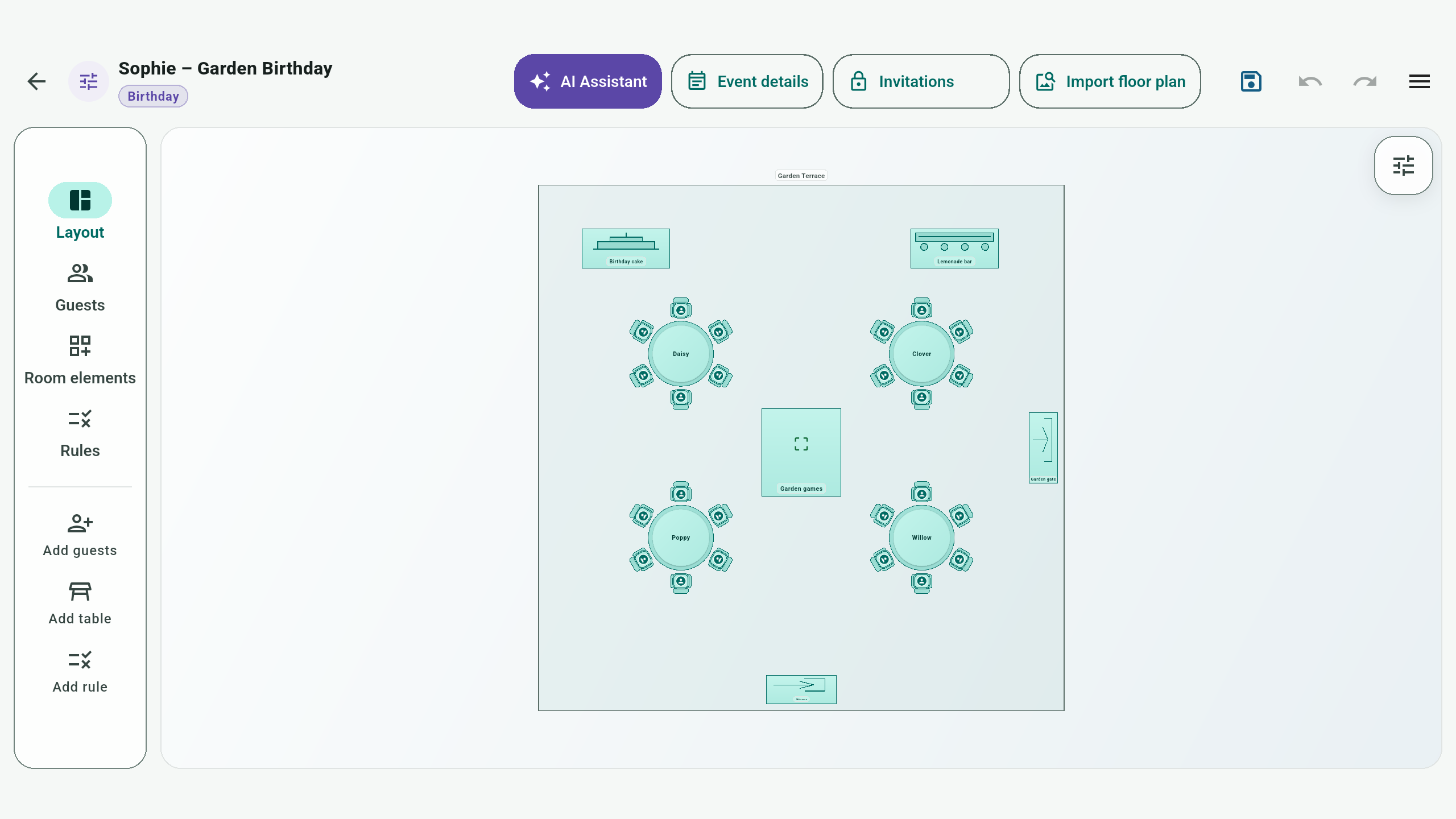Click the redo arrow icon
The width and height of the screenshot is (1456, 819).
[x=1365, y=81]
